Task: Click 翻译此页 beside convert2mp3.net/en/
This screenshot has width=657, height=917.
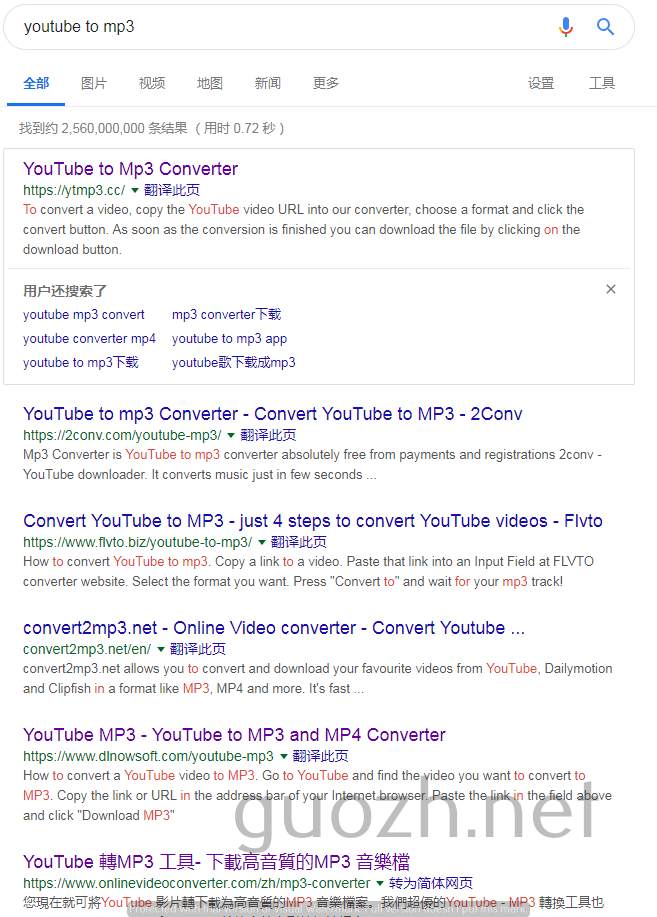Action: coord(198,649)
